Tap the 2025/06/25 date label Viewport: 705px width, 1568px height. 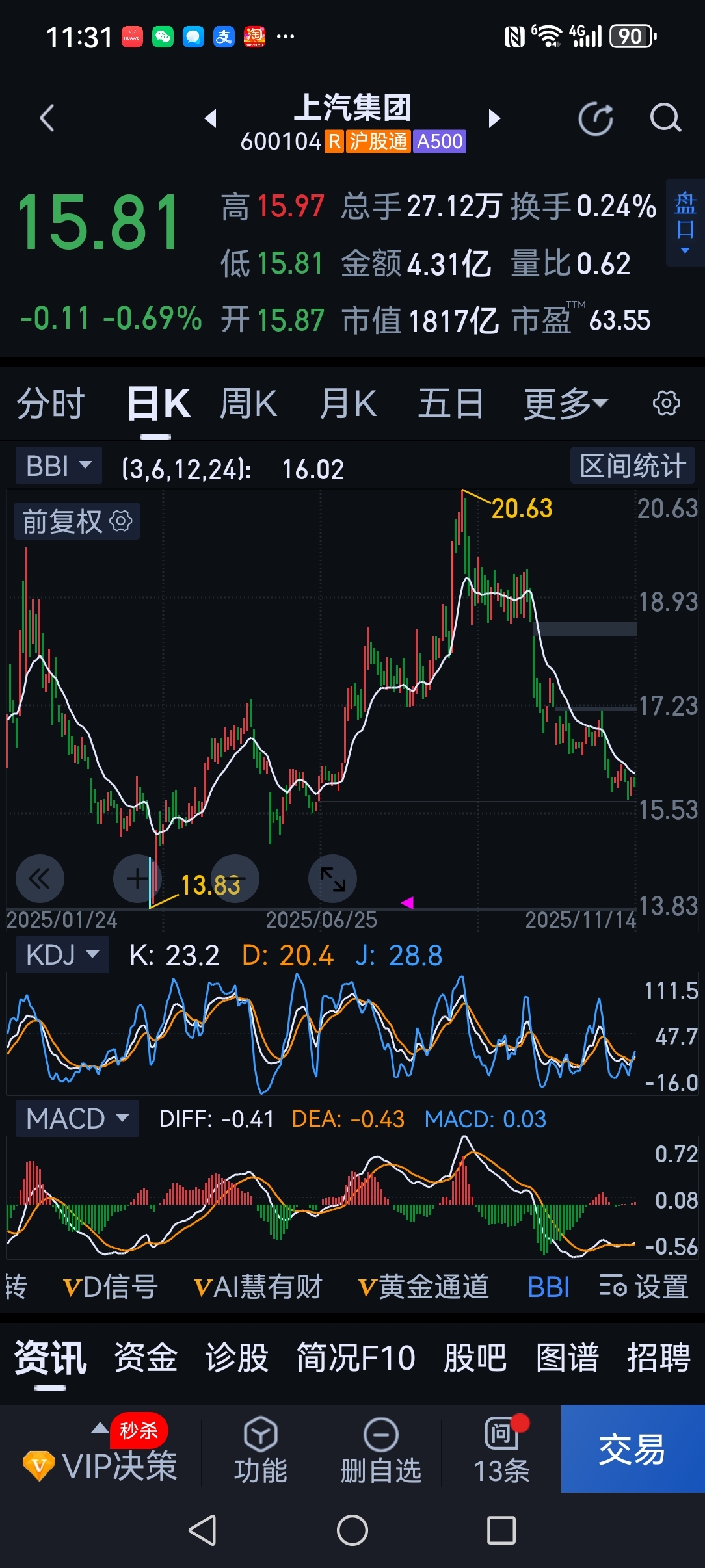[321, 920]
